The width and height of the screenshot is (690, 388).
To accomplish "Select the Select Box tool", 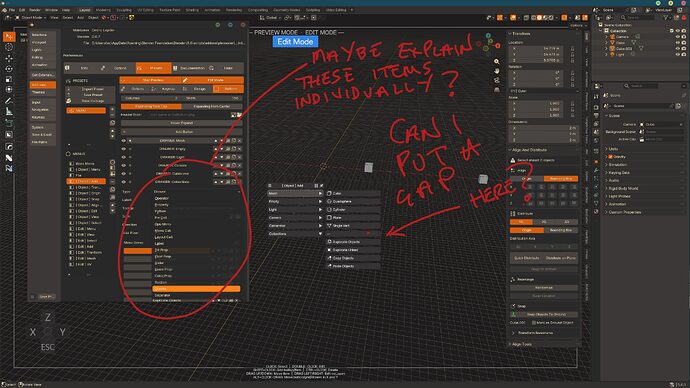I will click(9, 37).
